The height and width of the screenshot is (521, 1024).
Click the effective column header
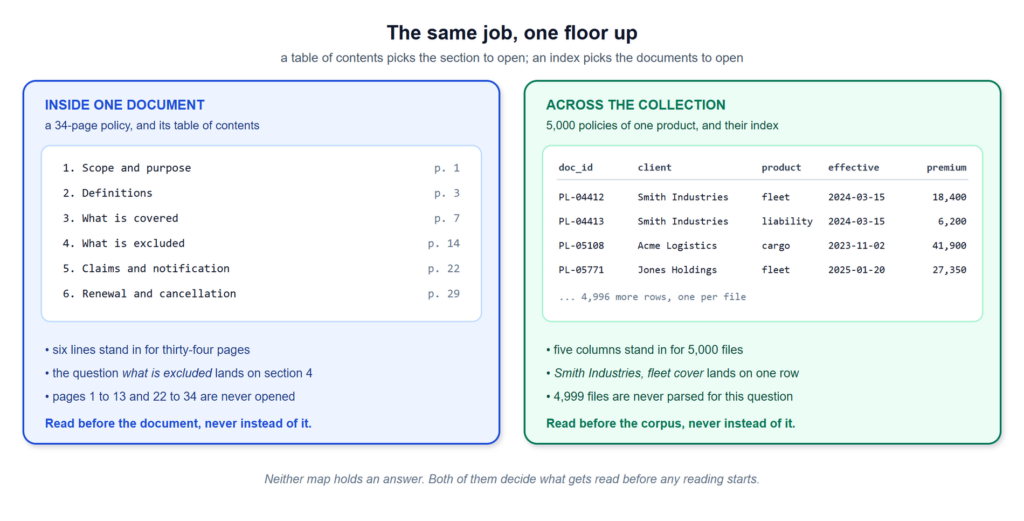(854, 168)
